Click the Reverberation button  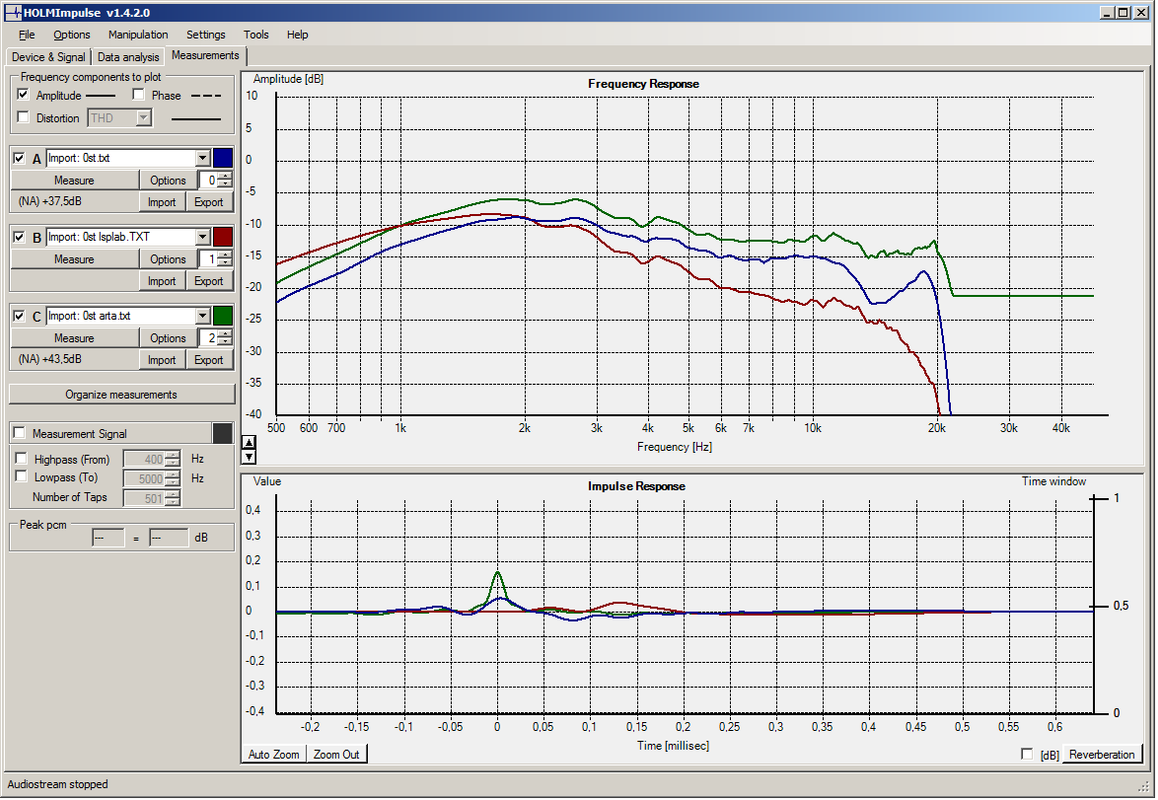(1101, 754)
